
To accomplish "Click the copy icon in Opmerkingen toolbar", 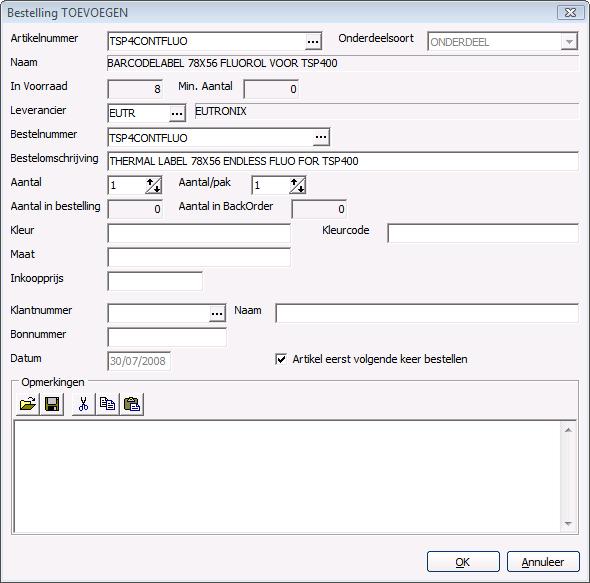I will [108, 404].
